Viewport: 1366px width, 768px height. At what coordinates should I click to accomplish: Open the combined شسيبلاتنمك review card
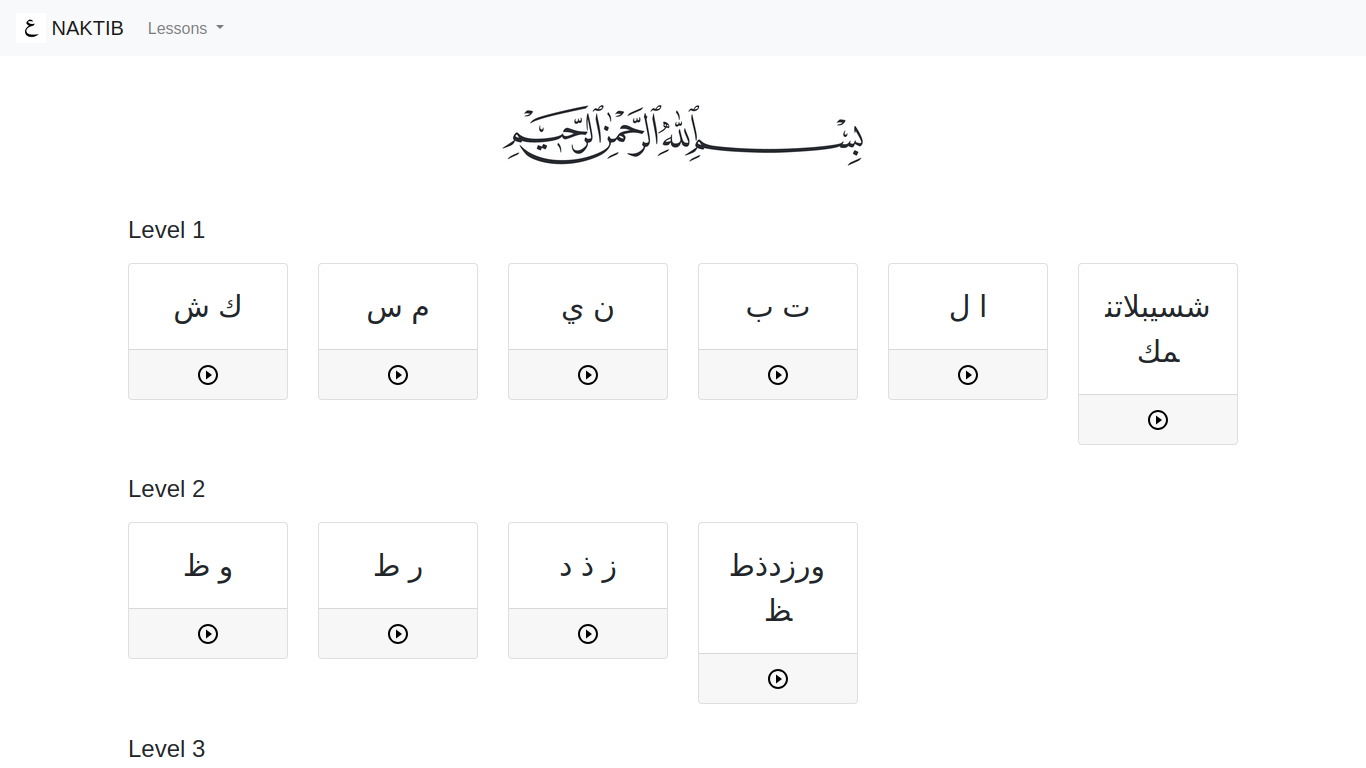1157,328
